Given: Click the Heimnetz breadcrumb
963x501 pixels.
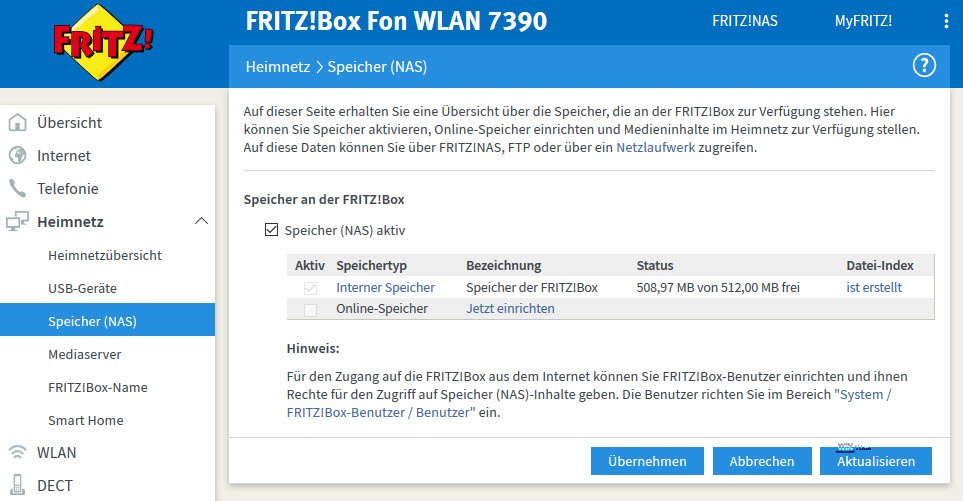Looking at the screenshot, I should tap(278, 67).
